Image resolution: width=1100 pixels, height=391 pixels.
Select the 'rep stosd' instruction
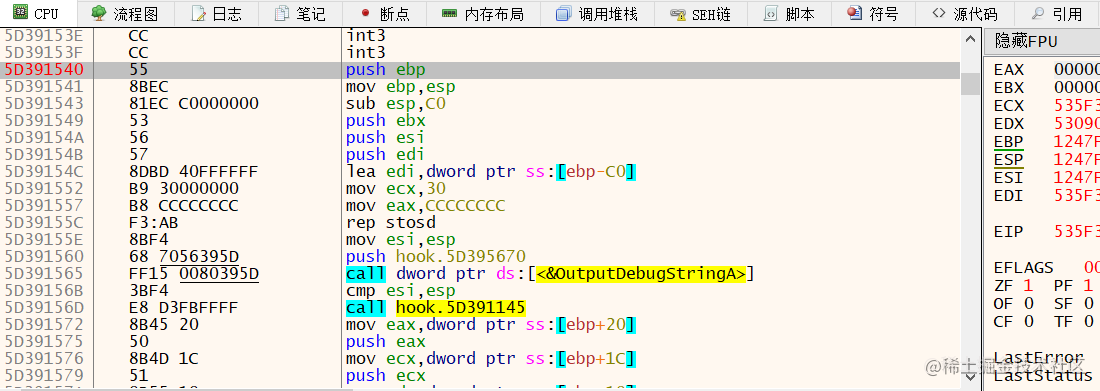[391, 223]
